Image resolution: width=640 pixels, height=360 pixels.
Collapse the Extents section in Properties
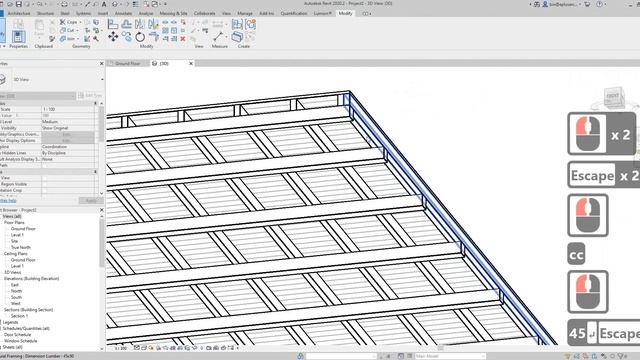96,172
